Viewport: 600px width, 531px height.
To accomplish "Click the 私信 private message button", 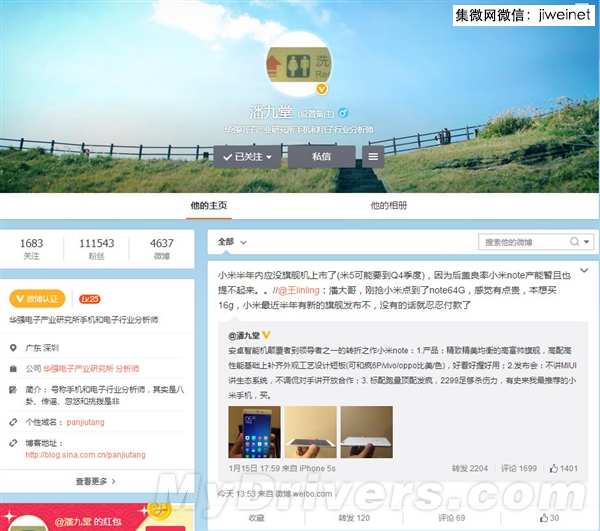I will click(321, 156).
